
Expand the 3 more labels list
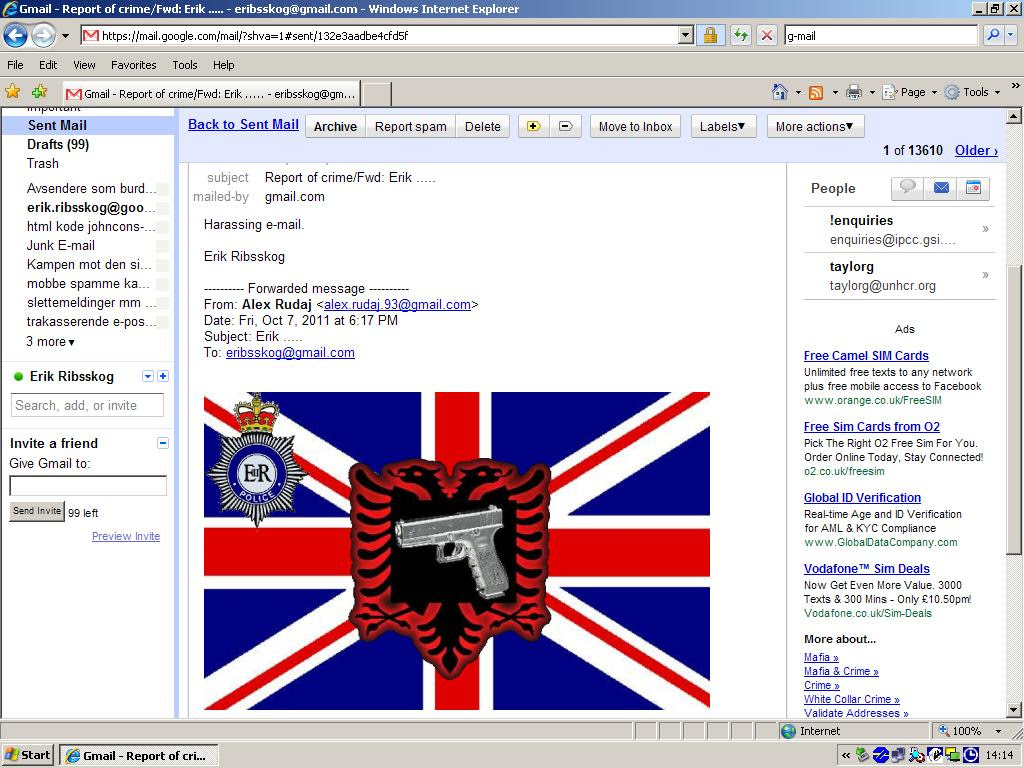[x=50, y=342]
